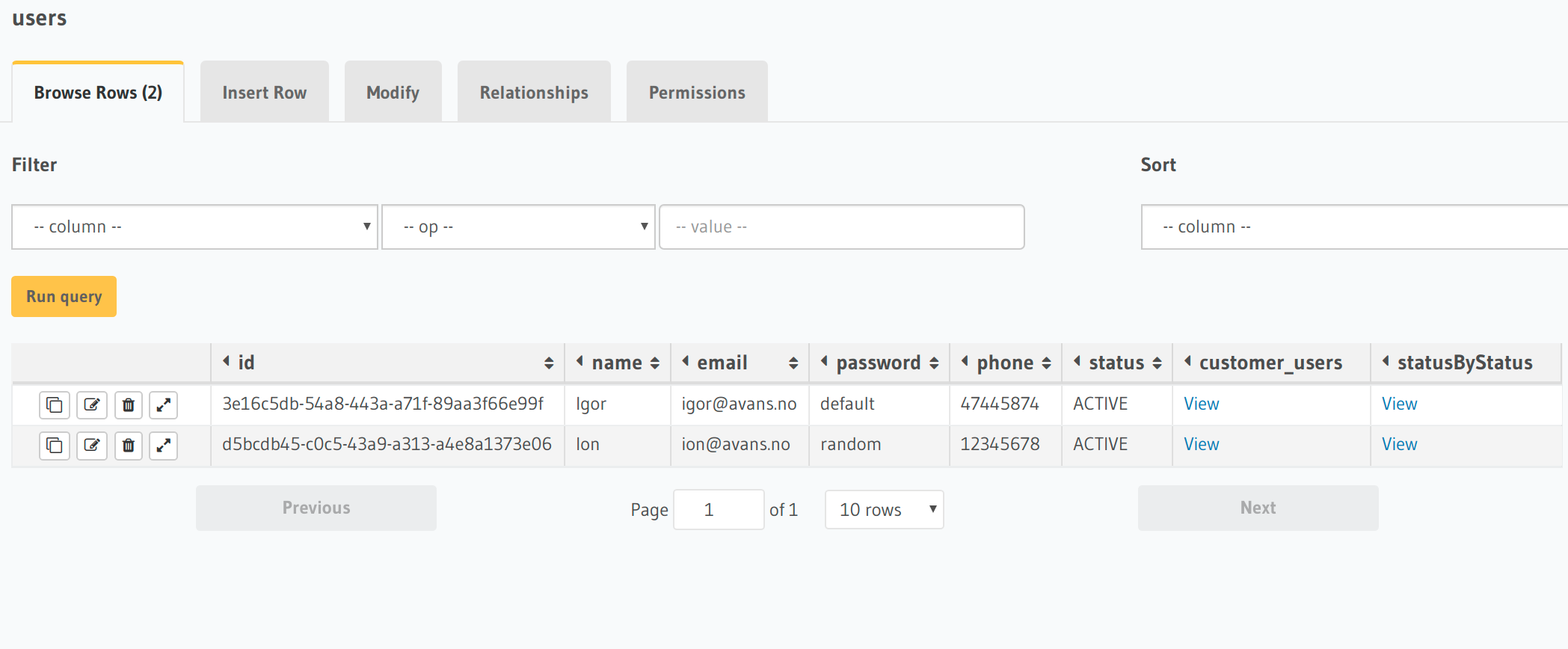View customer_users for Igor
This screenshot has width=1568, height=649.
(1201, 404)
